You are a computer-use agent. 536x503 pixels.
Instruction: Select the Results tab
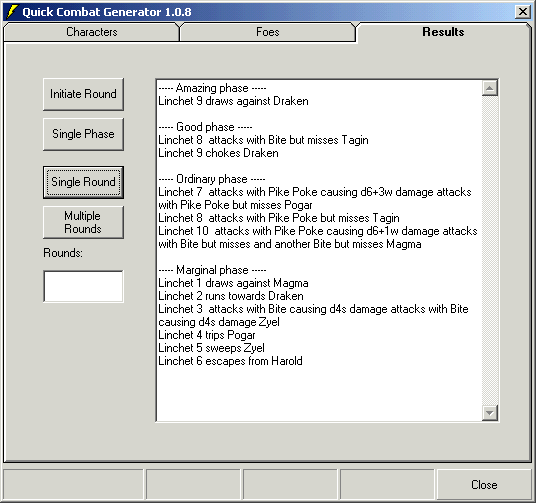(x=443, y=32)
